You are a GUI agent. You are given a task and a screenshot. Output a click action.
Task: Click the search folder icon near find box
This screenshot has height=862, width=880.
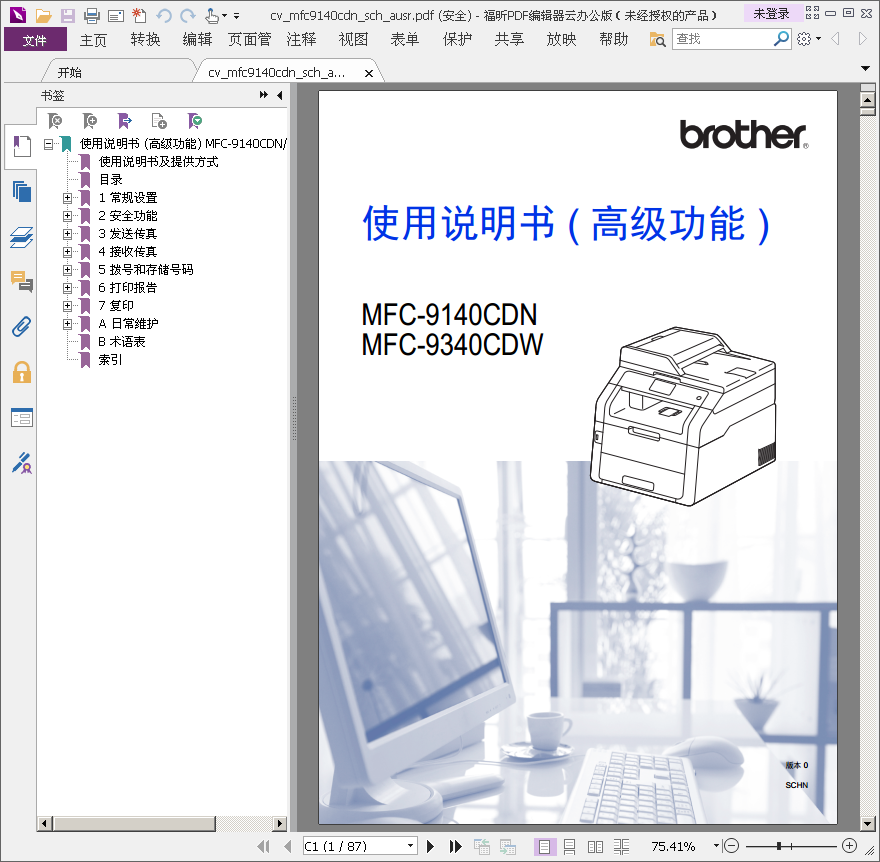point(657,39)
